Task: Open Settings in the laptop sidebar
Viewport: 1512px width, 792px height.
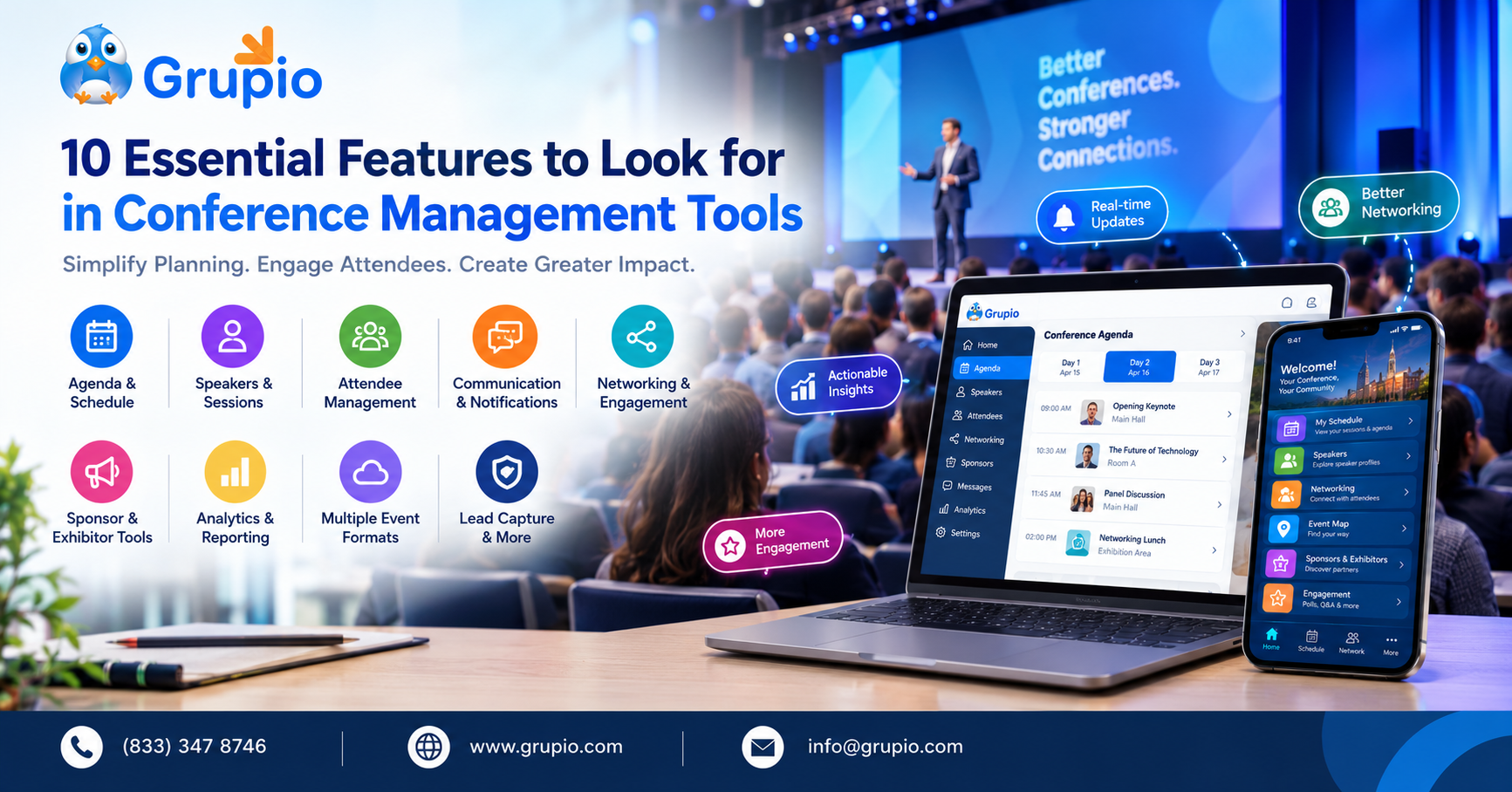Action: (958, 533)
